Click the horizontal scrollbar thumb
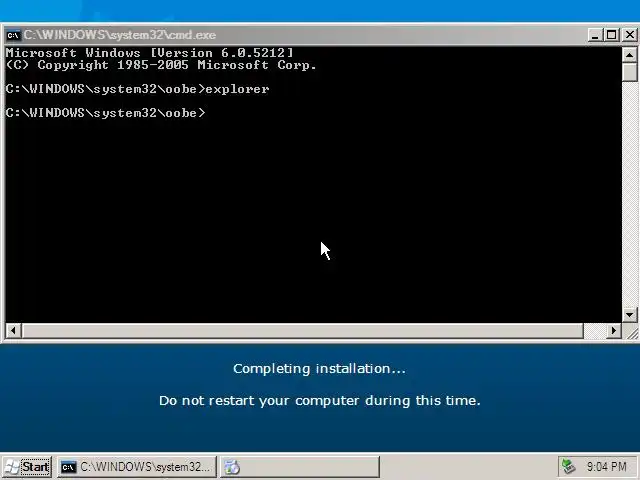Viewport: 640px width, 480px height. [302, 330]
